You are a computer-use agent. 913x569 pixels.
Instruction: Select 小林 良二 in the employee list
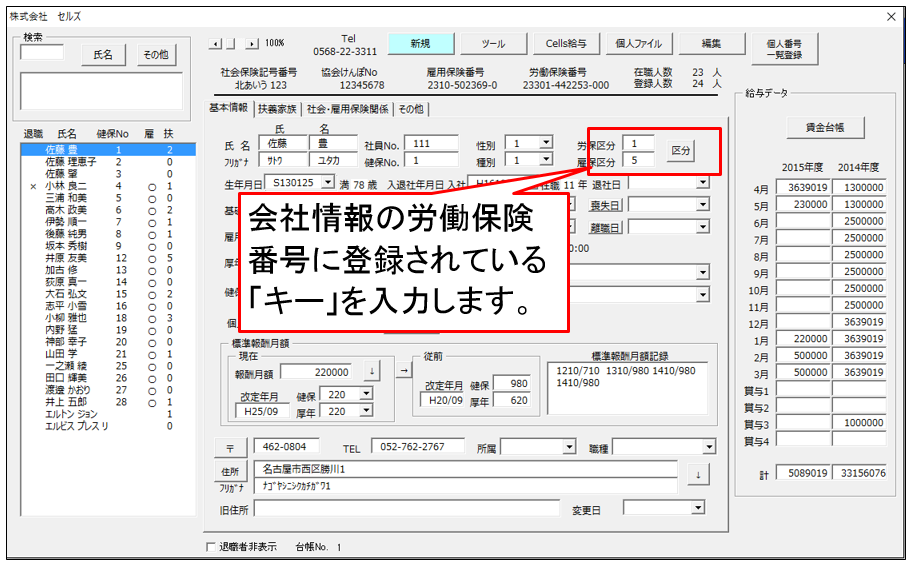[66, 186]
